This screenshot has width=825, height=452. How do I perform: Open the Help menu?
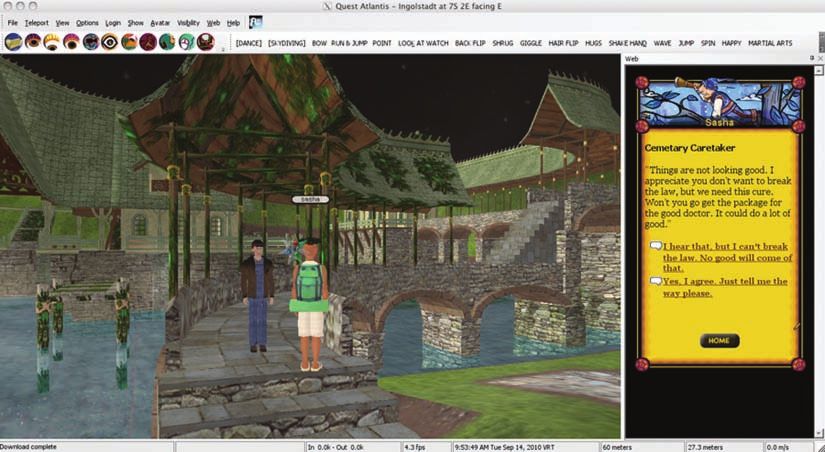tap(233, 23)
